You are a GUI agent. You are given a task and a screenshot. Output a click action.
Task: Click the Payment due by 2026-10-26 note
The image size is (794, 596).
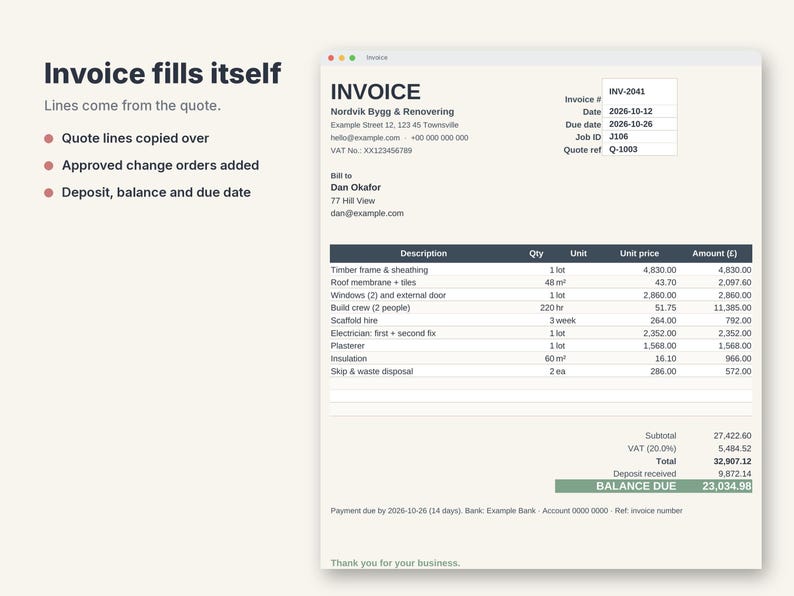coord(506,510)
